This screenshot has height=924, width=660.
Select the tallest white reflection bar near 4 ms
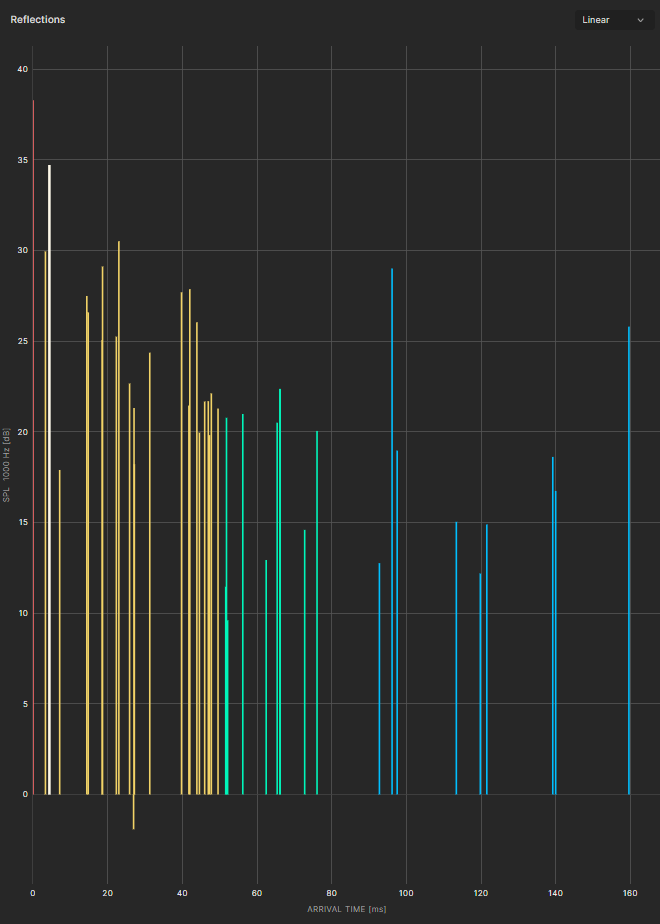49,480
